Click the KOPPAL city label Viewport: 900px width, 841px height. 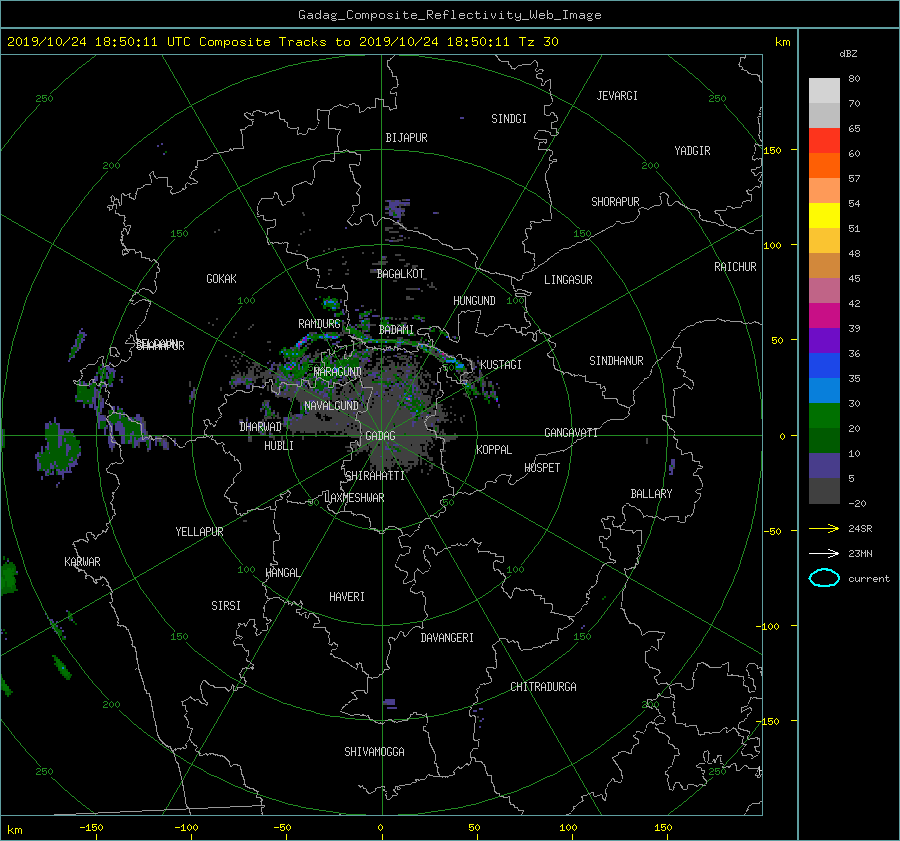click(494, 450)
